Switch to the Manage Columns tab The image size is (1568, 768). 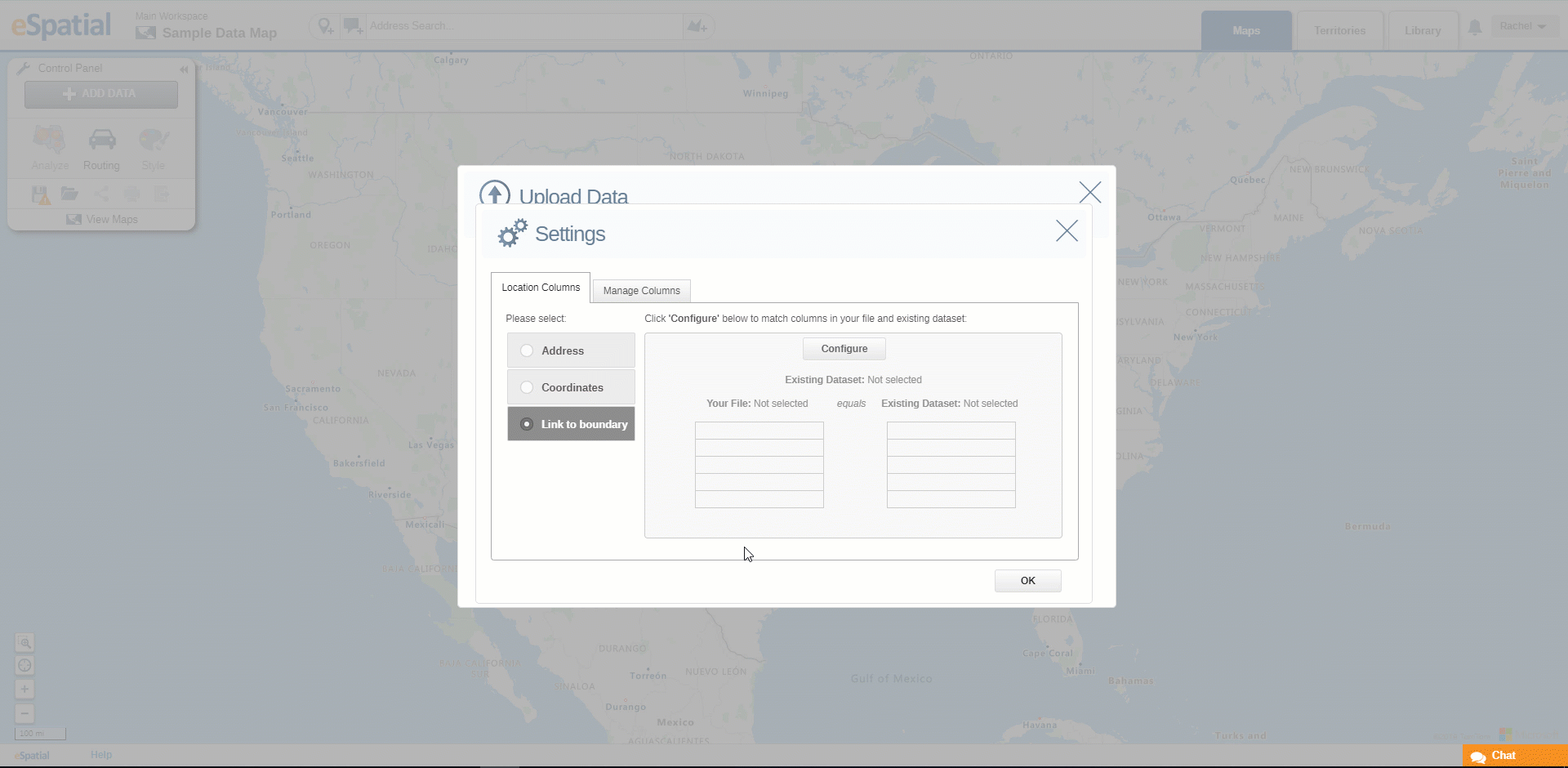point(641,291)
